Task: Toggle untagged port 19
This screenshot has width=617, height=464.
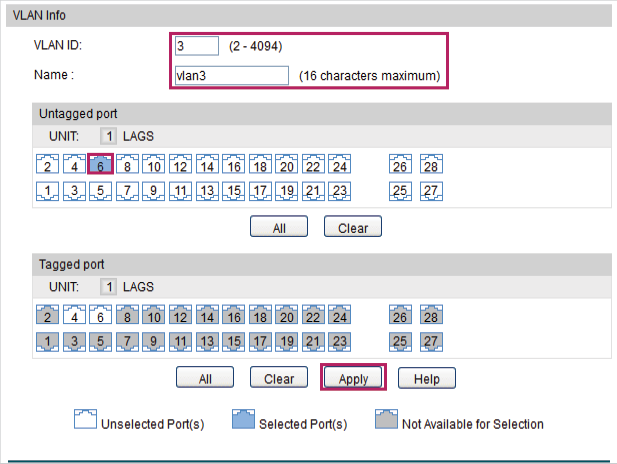Action: coord(286,191)
